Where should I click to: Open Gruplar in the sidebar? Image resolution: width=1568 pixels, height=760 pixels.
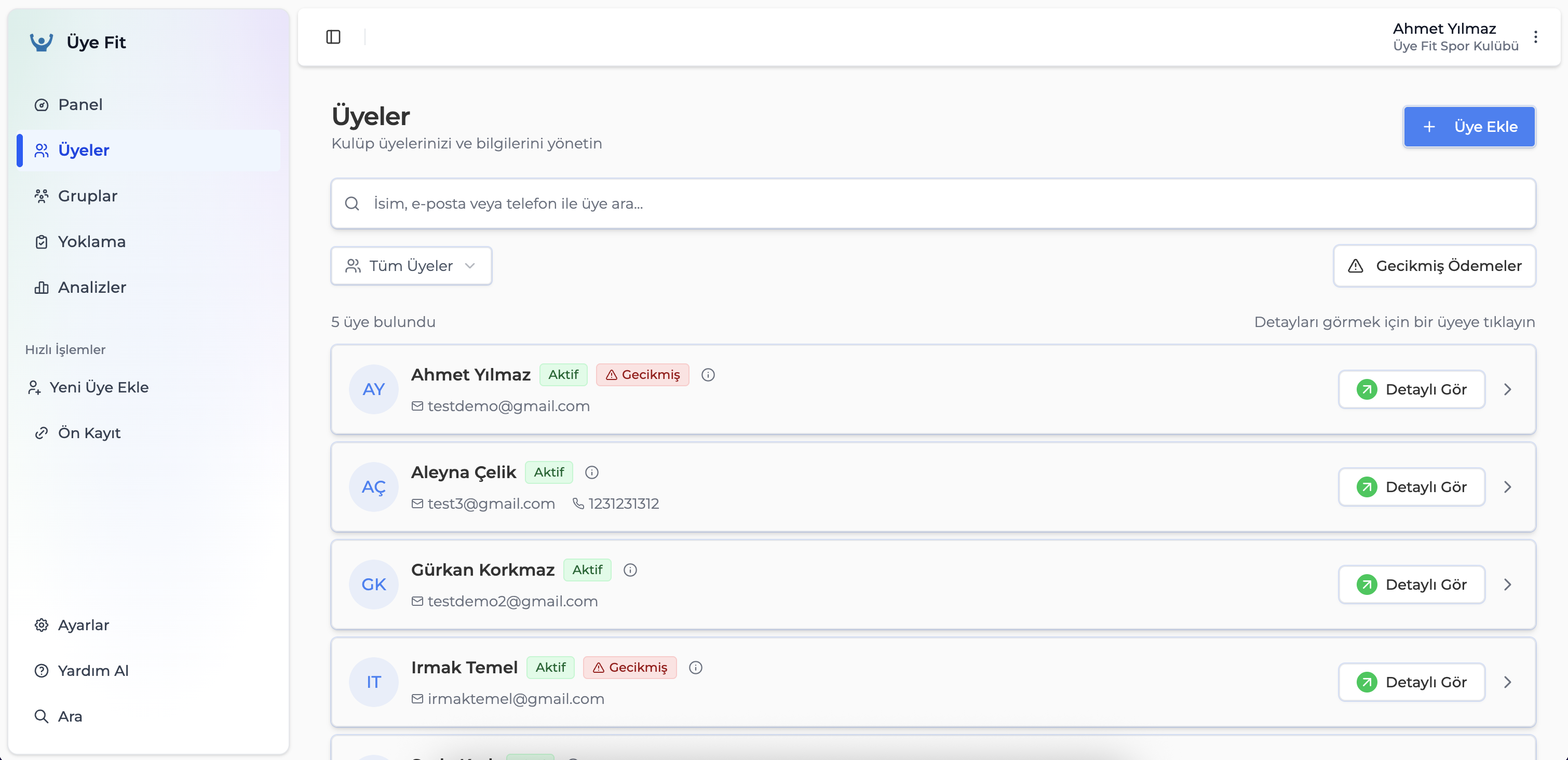click(x=87, y=196)
